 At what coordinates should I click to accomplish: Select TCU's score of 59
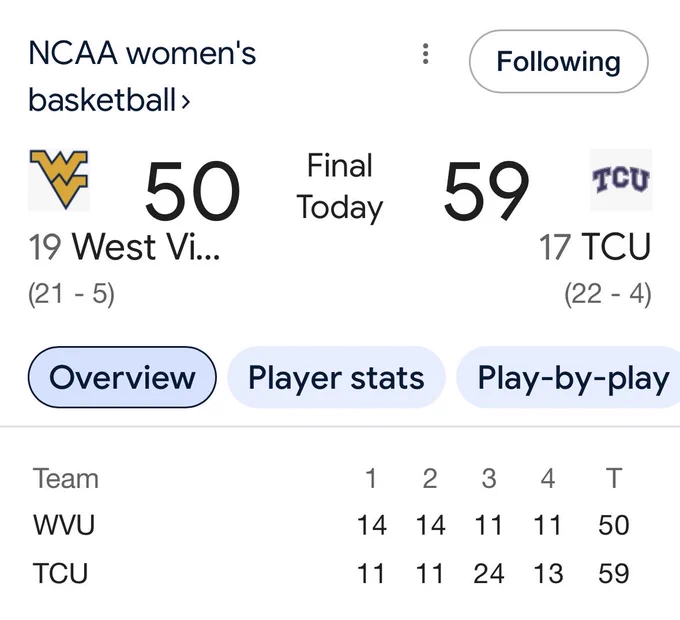[x=486, y=190]
